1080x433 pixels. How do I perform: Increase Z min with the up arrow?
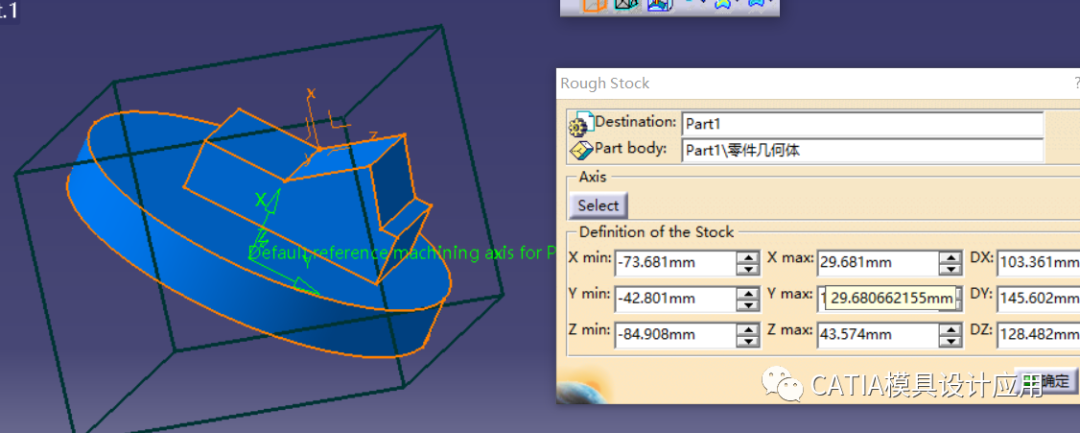[x=747, y=329]
